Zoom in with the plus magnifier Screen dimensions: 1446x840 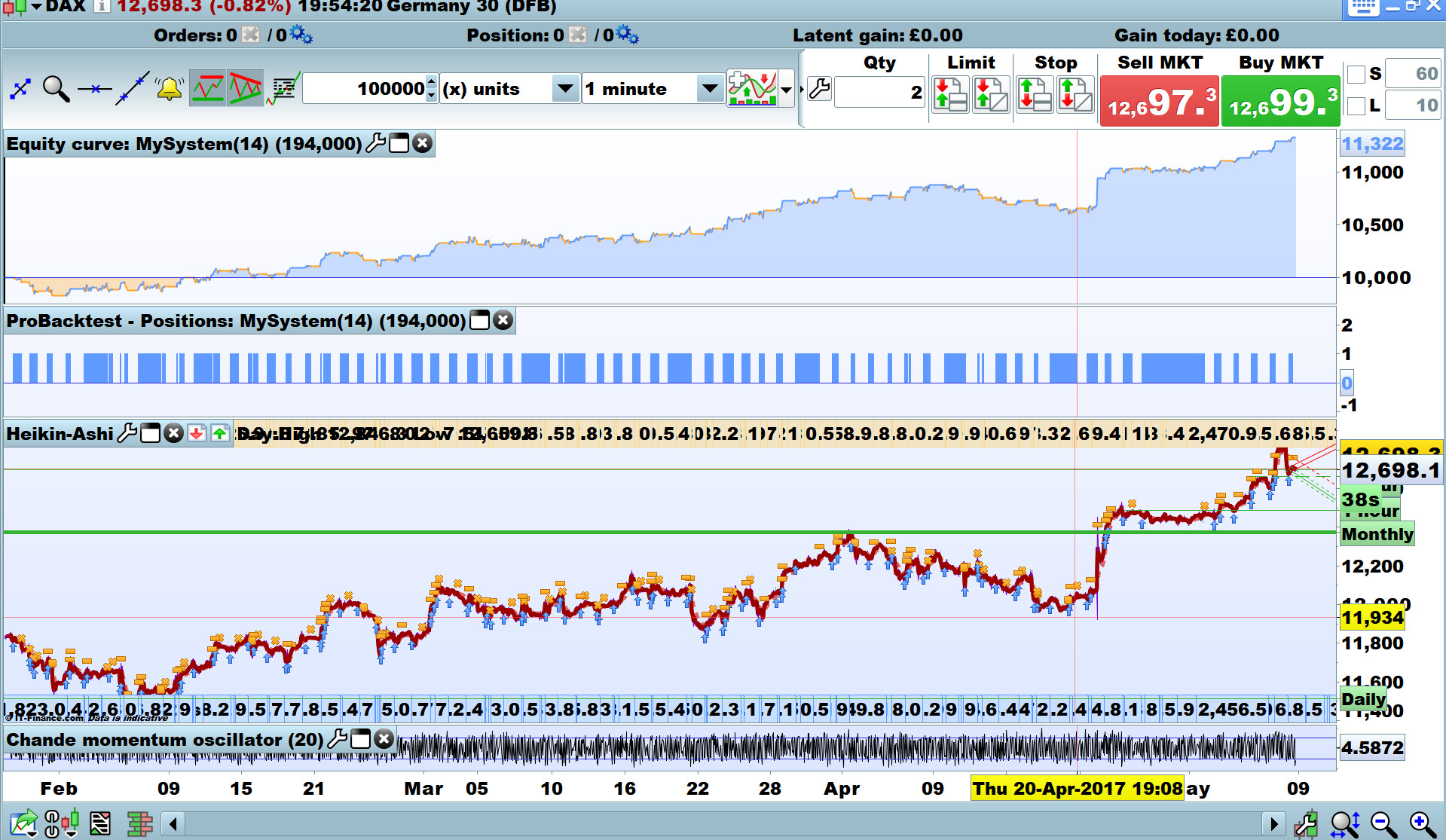click(1423, 823)
